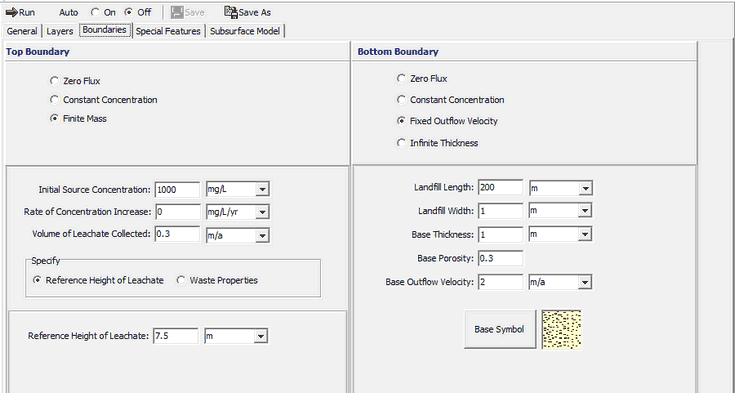Open the Initial Source Concentration unit dropdown
Viewport: 735px width, 393px height.
click(x=262, y=190)
